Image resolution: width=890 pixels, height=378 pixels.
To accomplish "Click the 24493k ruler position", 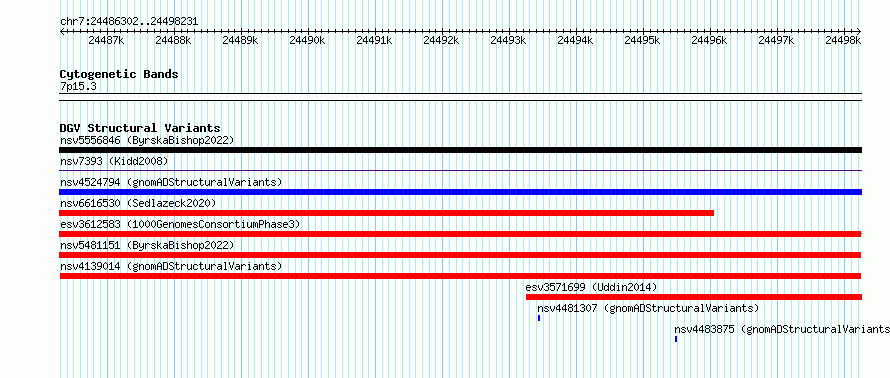I will [x=508, y=40].
